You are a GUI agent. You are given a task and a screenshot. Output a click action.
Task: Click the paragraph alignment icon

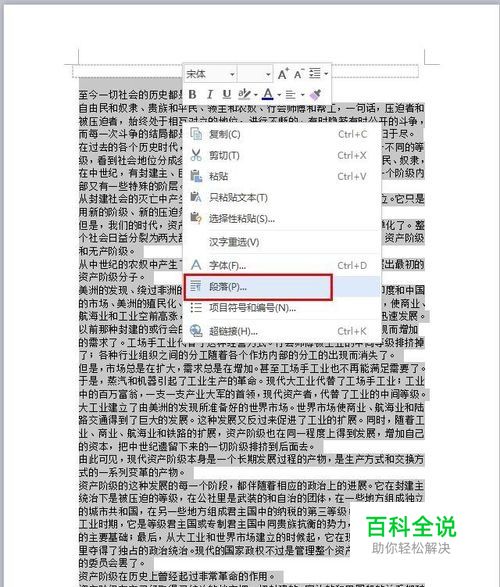291,95
